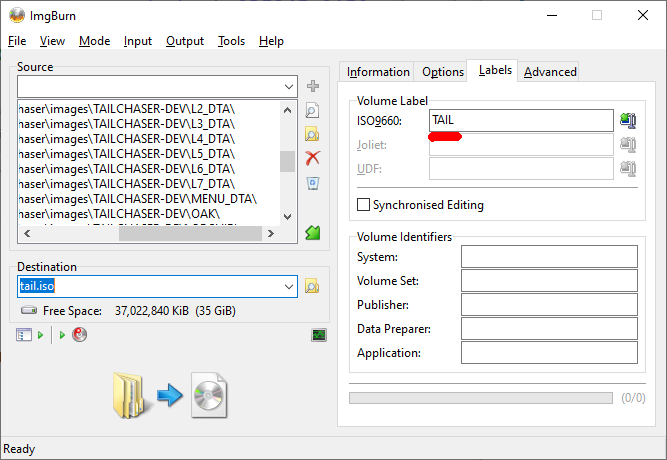667x460 pixels.
Task: Click the ISO9660 volume label field
Action: [520, 121]
